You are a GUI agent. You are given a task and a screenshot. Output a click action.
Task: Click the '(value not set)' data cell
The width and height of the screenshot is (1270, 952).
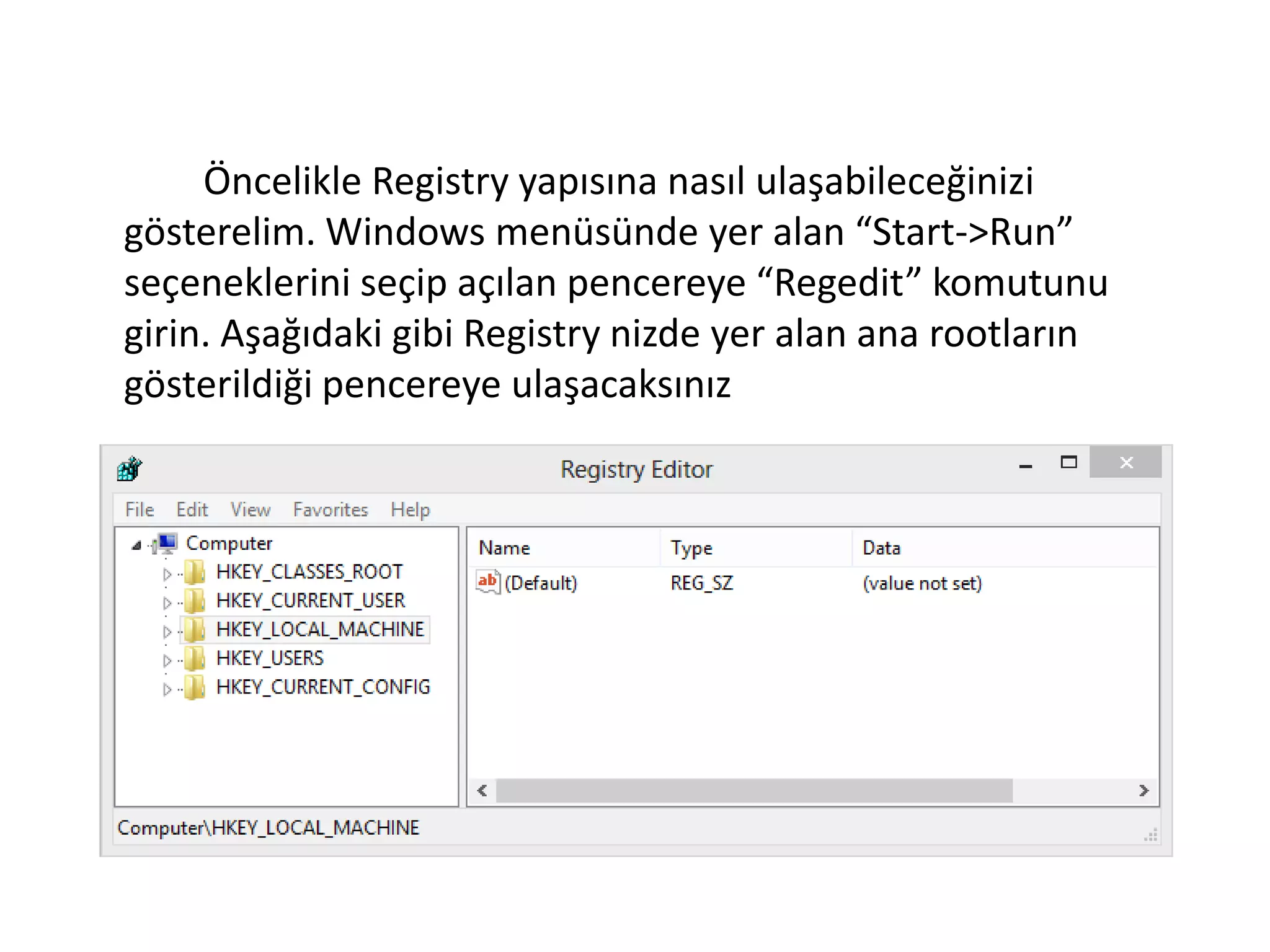tap(922, 583)
